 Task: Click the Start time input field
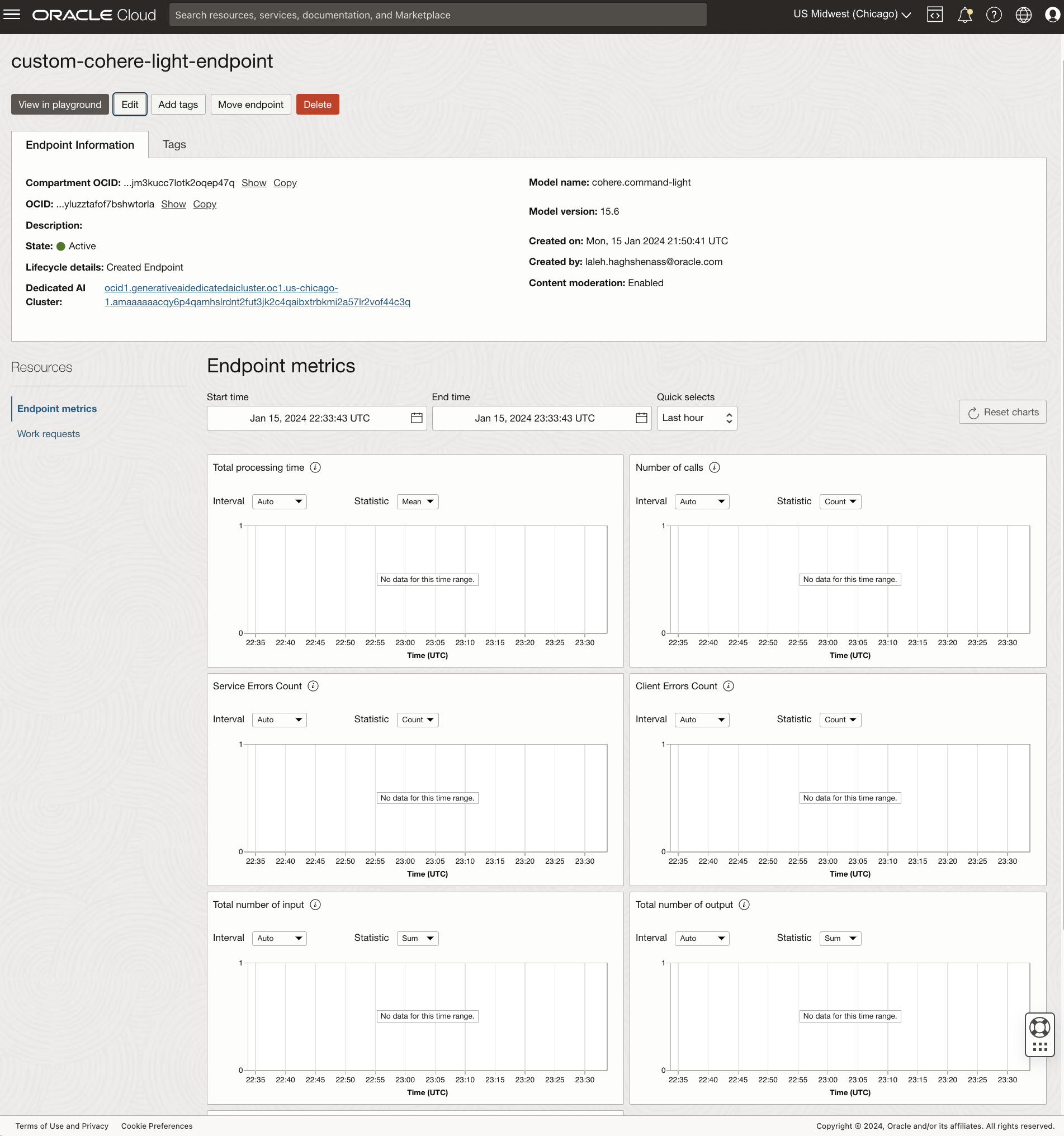pos(316,418)
